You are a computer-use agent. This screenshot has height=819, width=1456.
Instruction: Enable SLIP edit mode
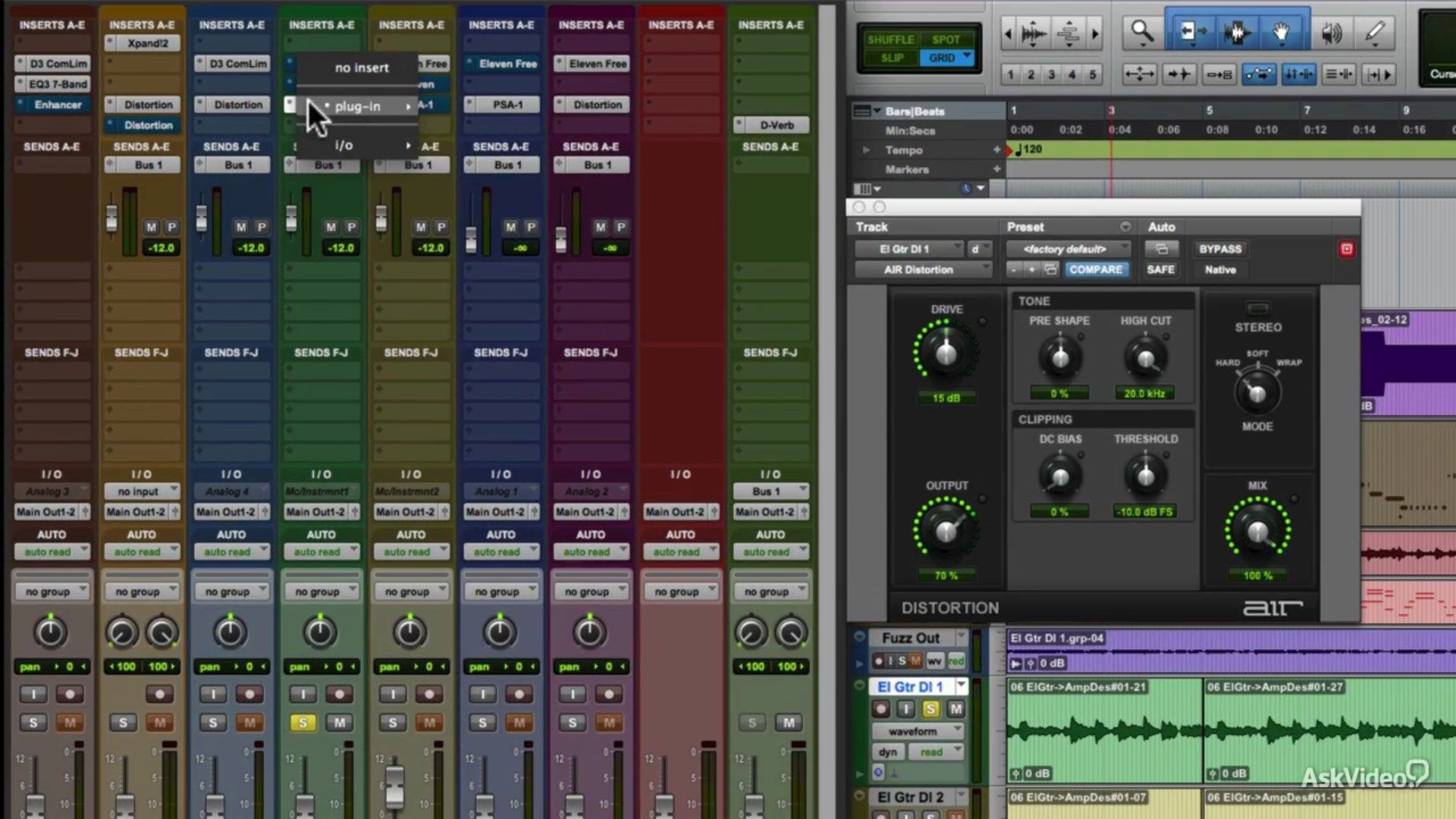point(892,58)
